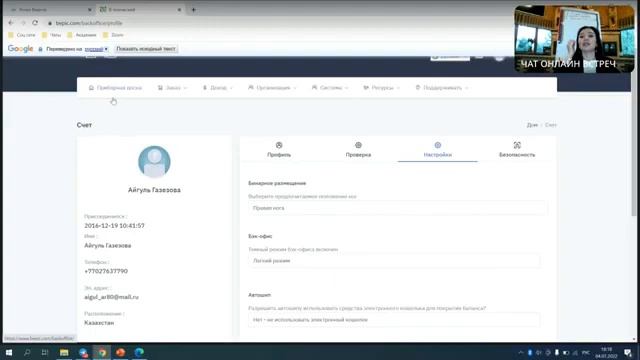Expand the Ресурсы menu
640x360 pixels.
[382, 88]
